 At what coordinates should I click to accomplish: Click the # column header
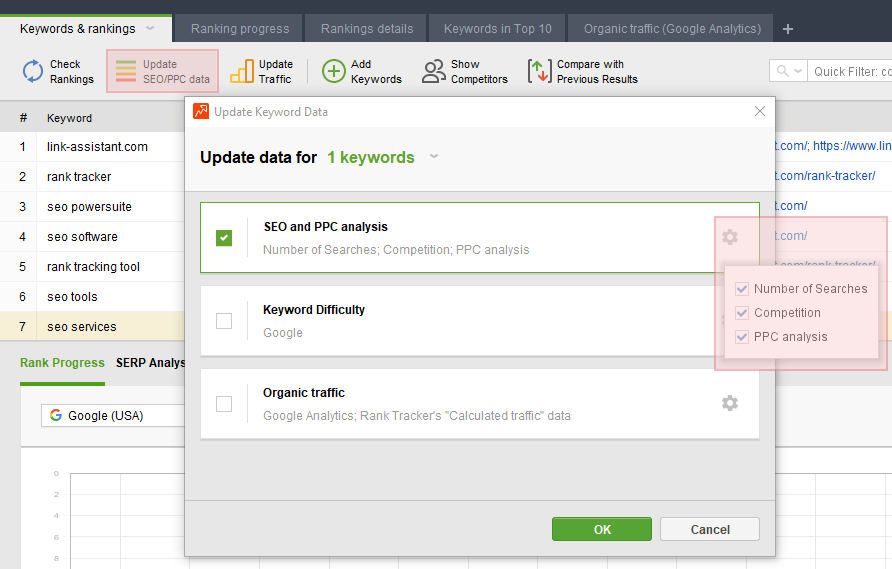point(23,118)
